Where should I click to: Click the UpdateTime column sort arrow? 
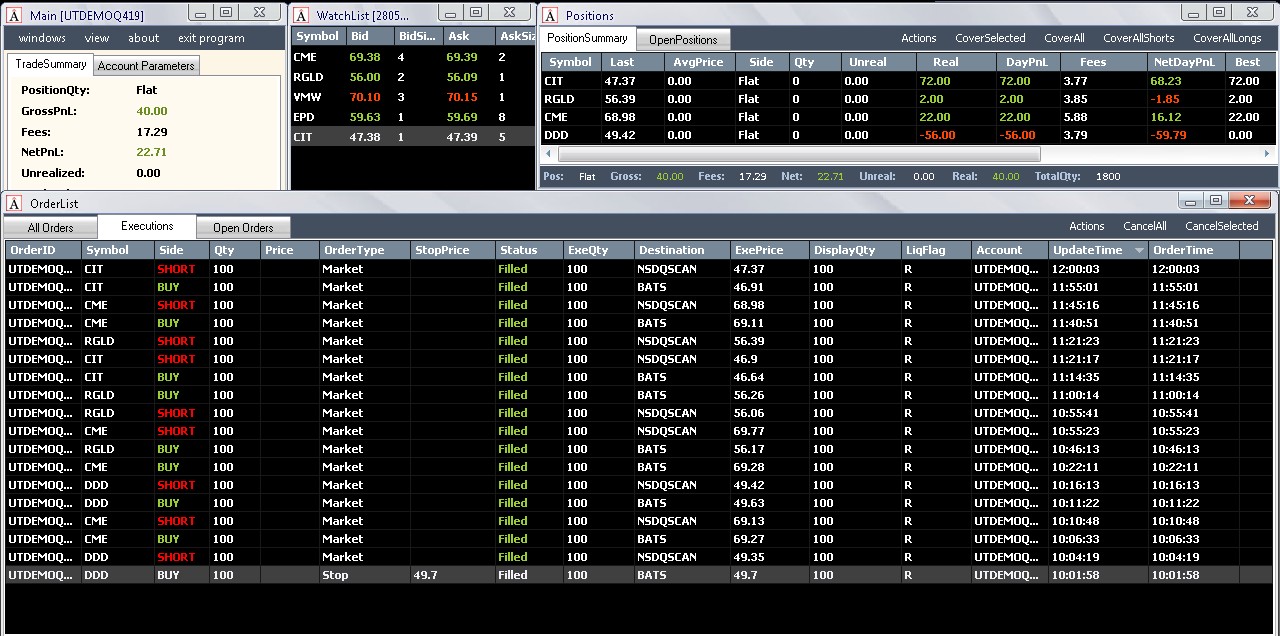click(1139, 251)
